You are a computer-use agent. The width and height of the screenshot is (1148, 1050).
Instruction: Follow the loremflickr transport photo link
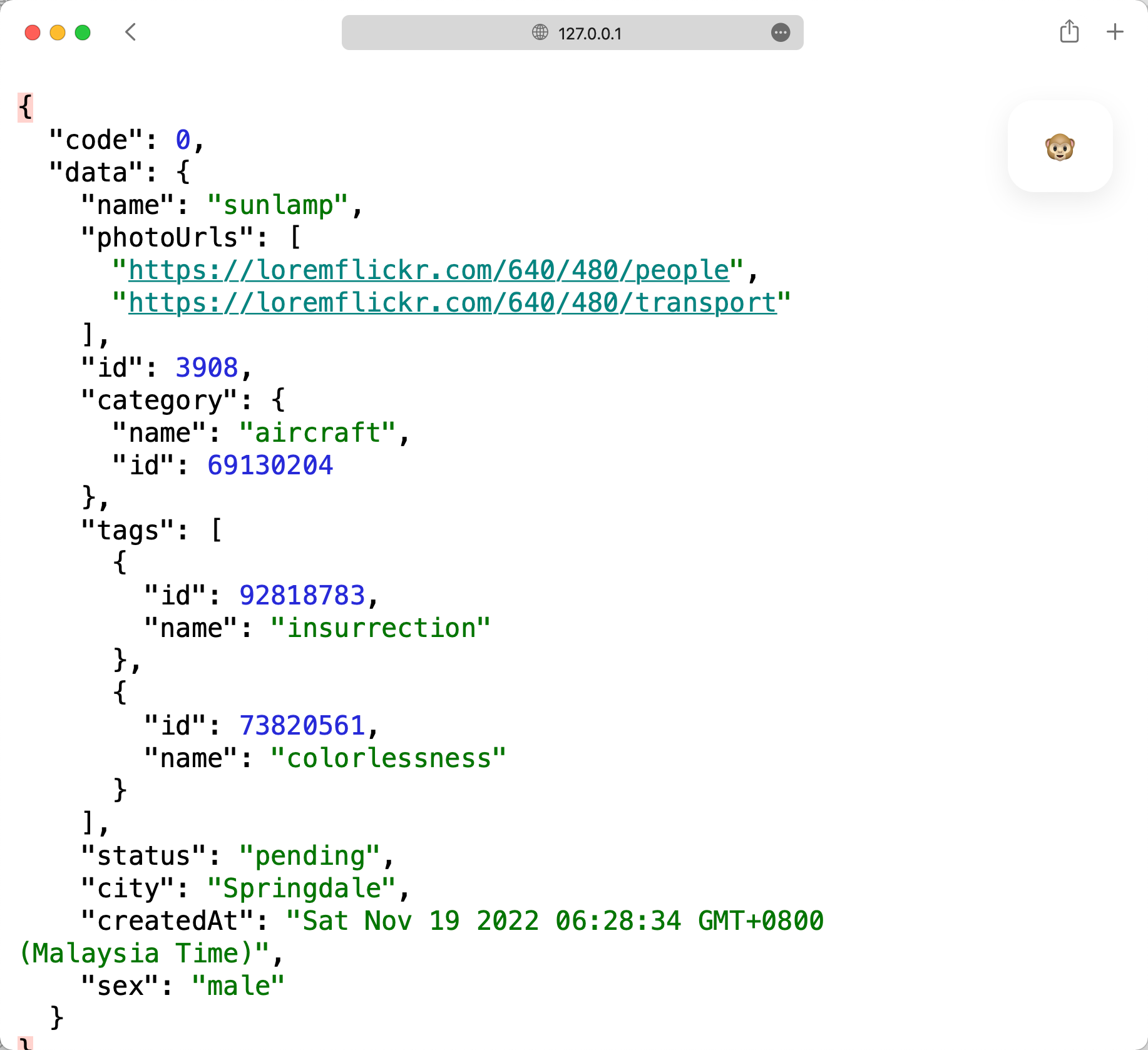452,303
